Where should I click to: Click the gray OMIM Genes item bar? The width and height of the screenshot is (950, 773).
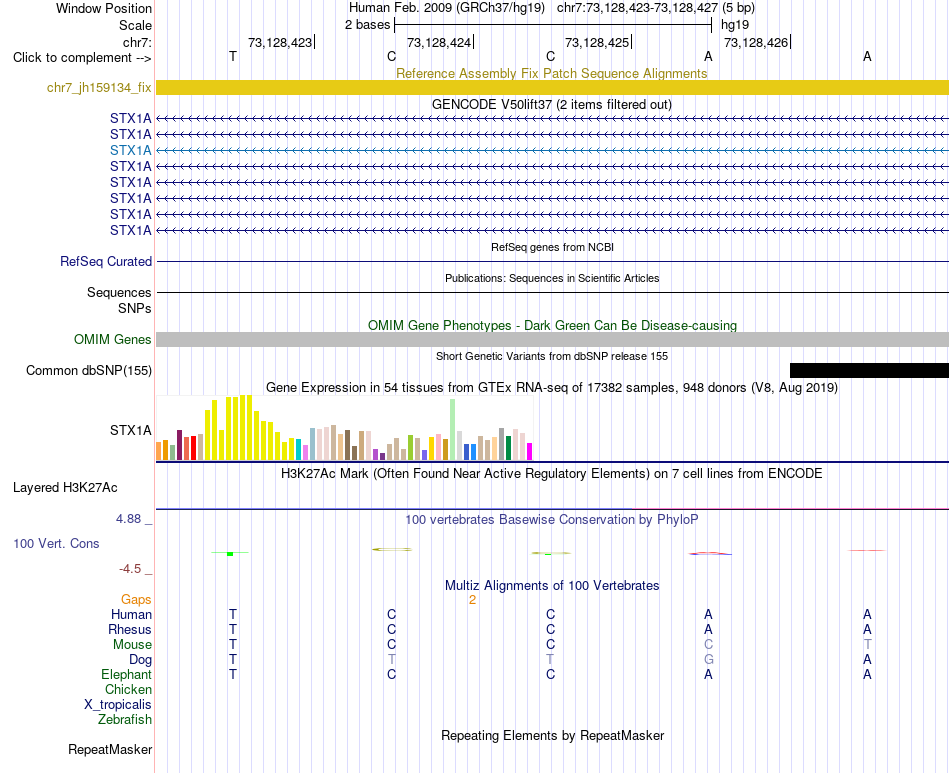(x=552, y=339)
